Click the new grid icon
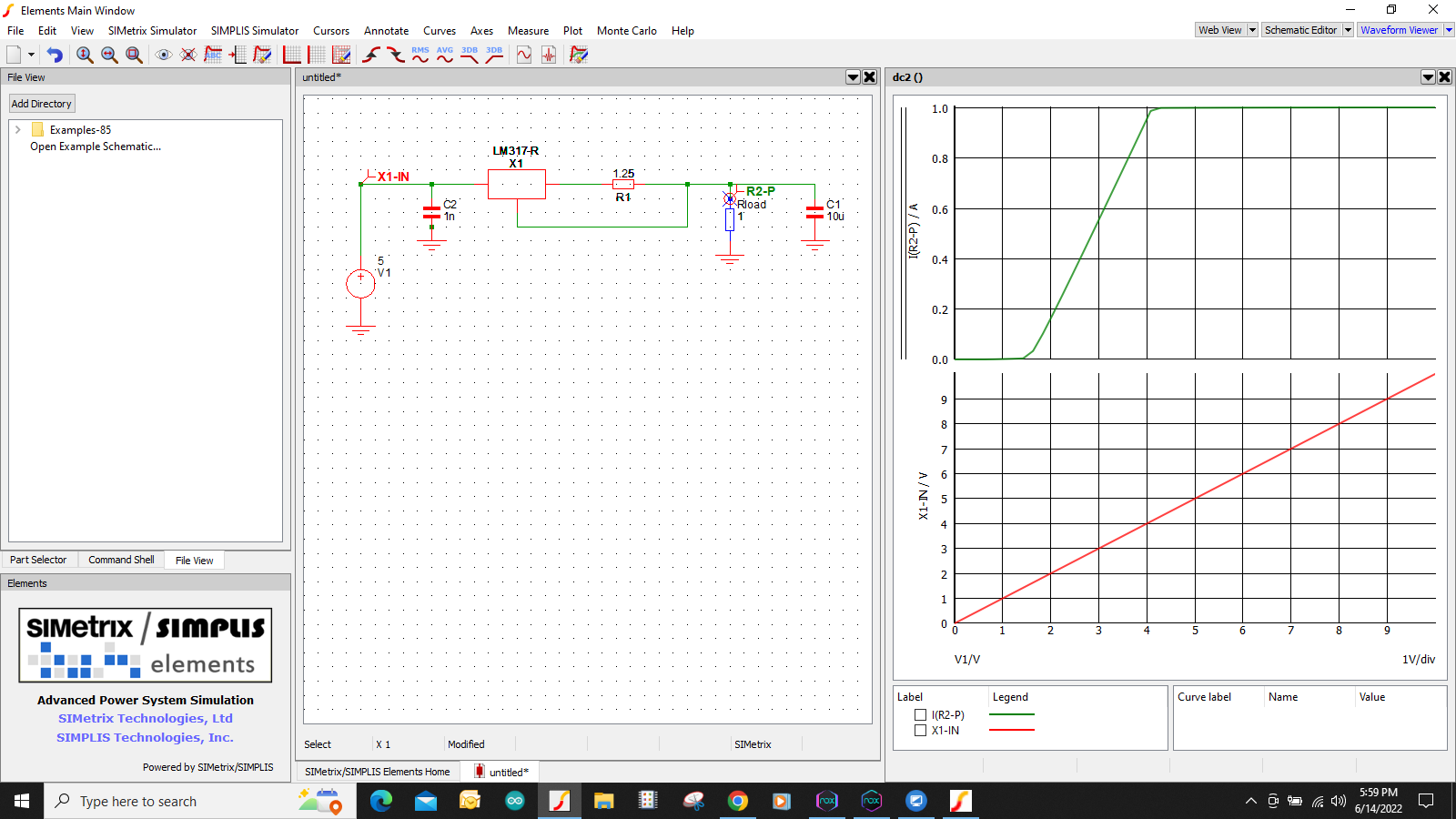The image size is (1456, 819). pyautogui.click(x=317, y=55)
